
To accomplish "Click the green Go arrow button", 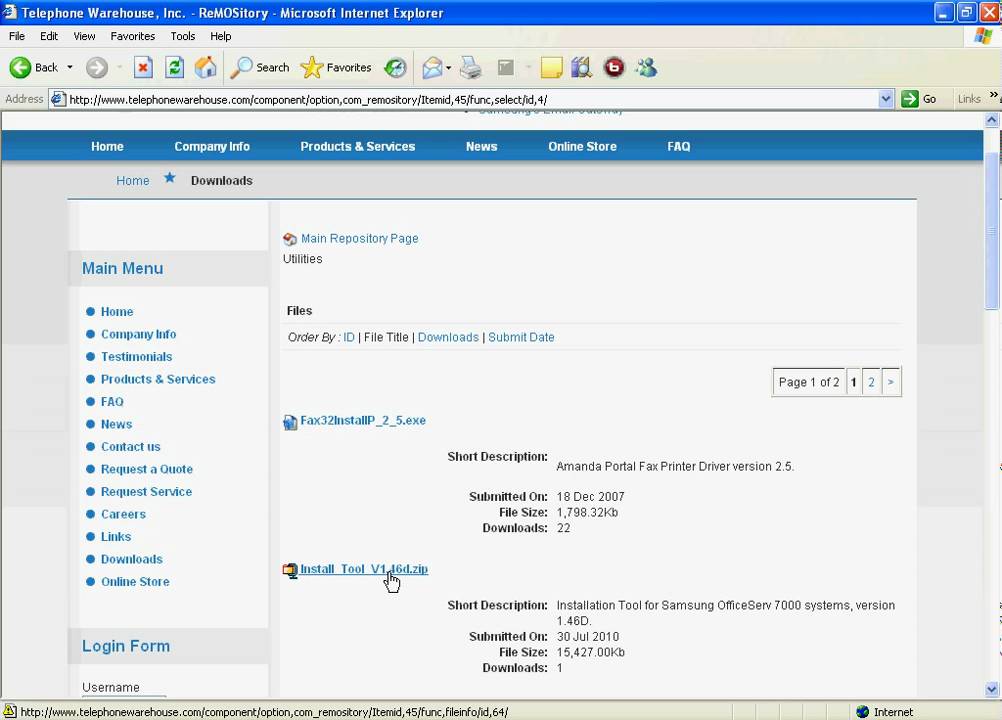I will coord(909,99).
